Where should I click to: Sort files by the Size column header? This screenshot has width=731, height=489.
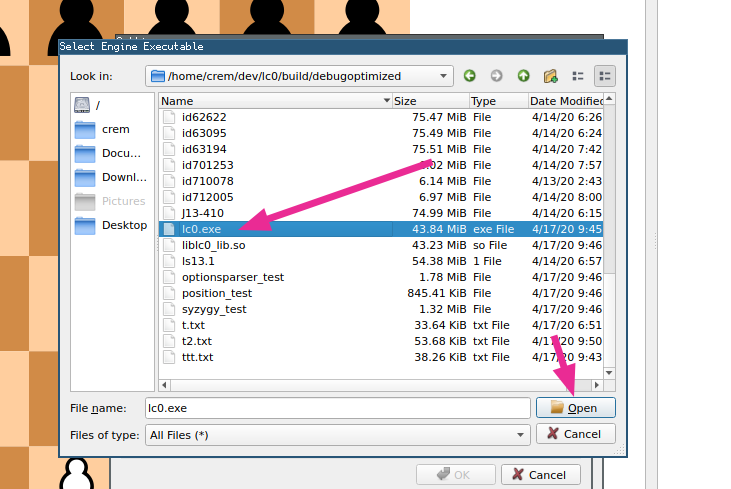point(429,101)
